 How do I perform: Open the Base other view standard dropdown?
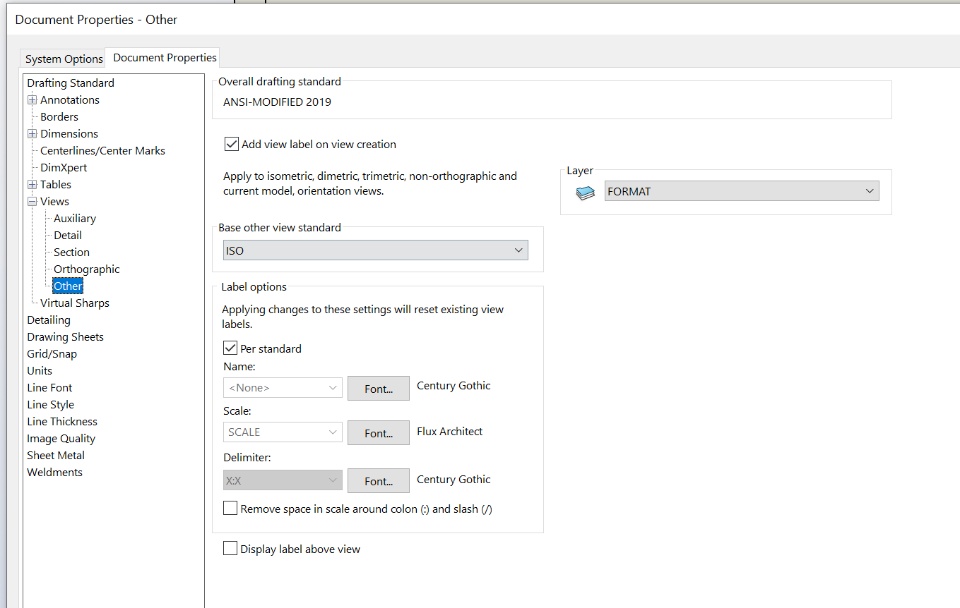pyautogui.click(x=375, y=250)
